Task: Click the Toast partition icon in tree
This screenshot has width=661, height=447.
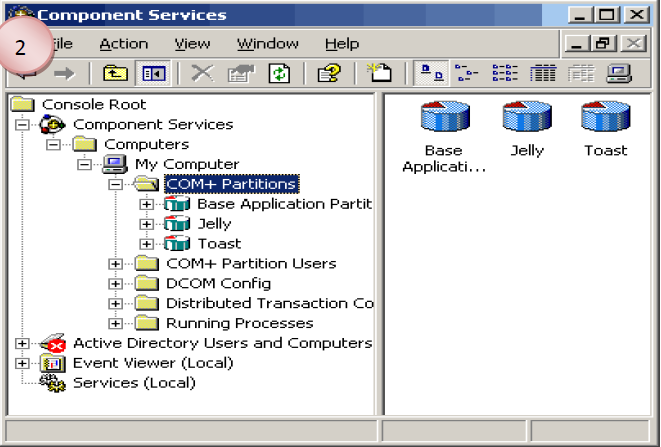Action: 177,243
